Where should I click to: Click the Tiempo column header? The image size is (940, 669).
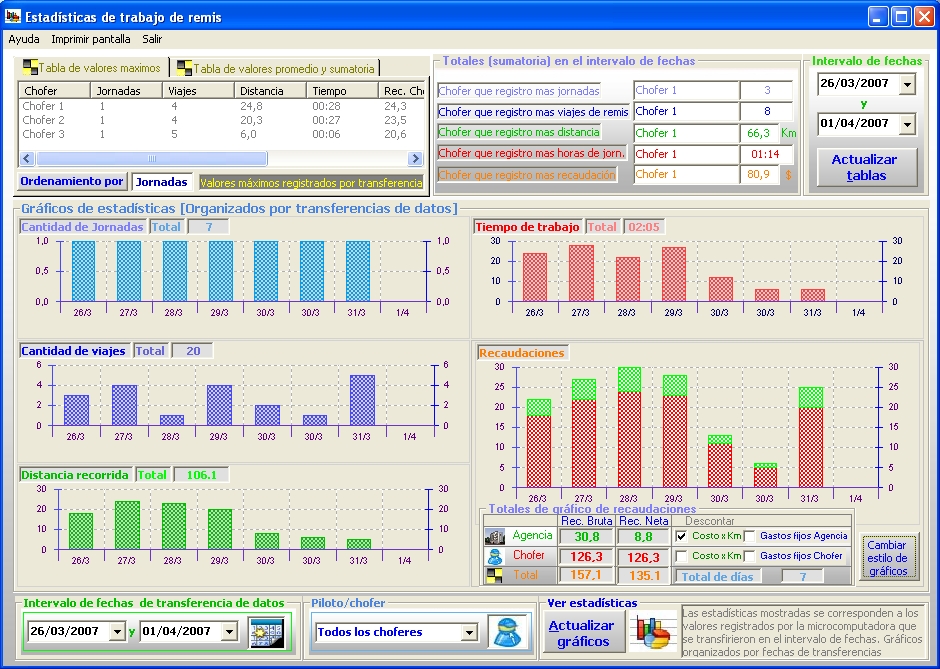(x=342, y=91)
